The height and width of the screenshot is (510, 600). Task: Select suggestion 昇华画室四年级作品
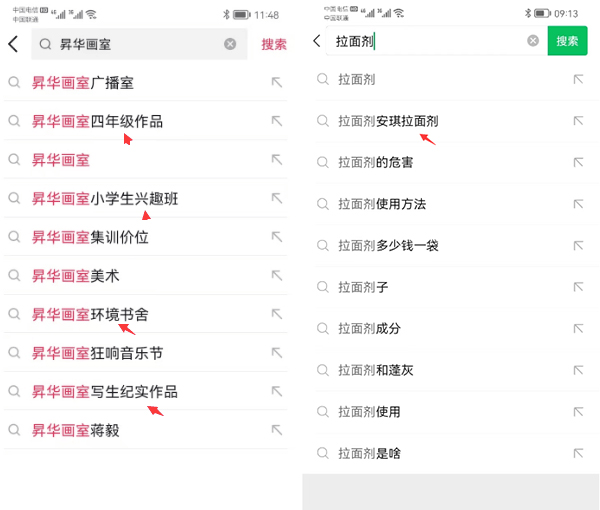97,121
